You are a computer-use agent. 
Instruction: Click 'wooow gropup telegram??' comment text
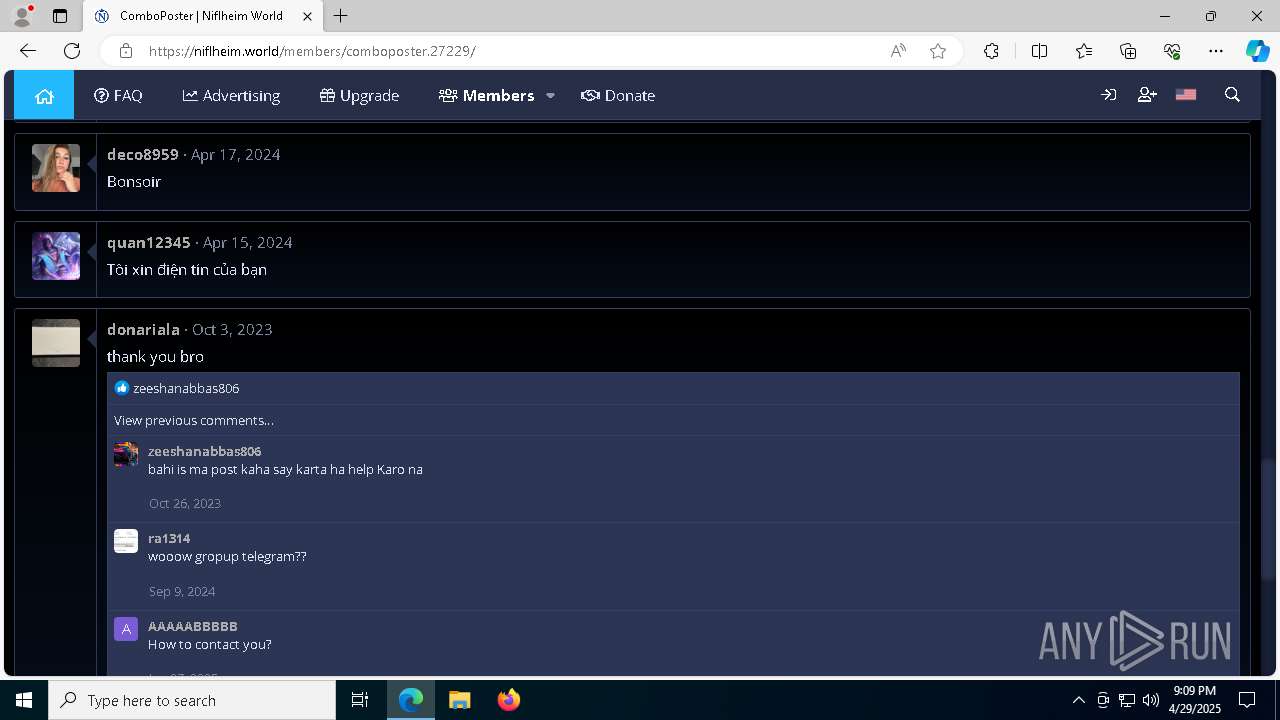click(227, 556)
